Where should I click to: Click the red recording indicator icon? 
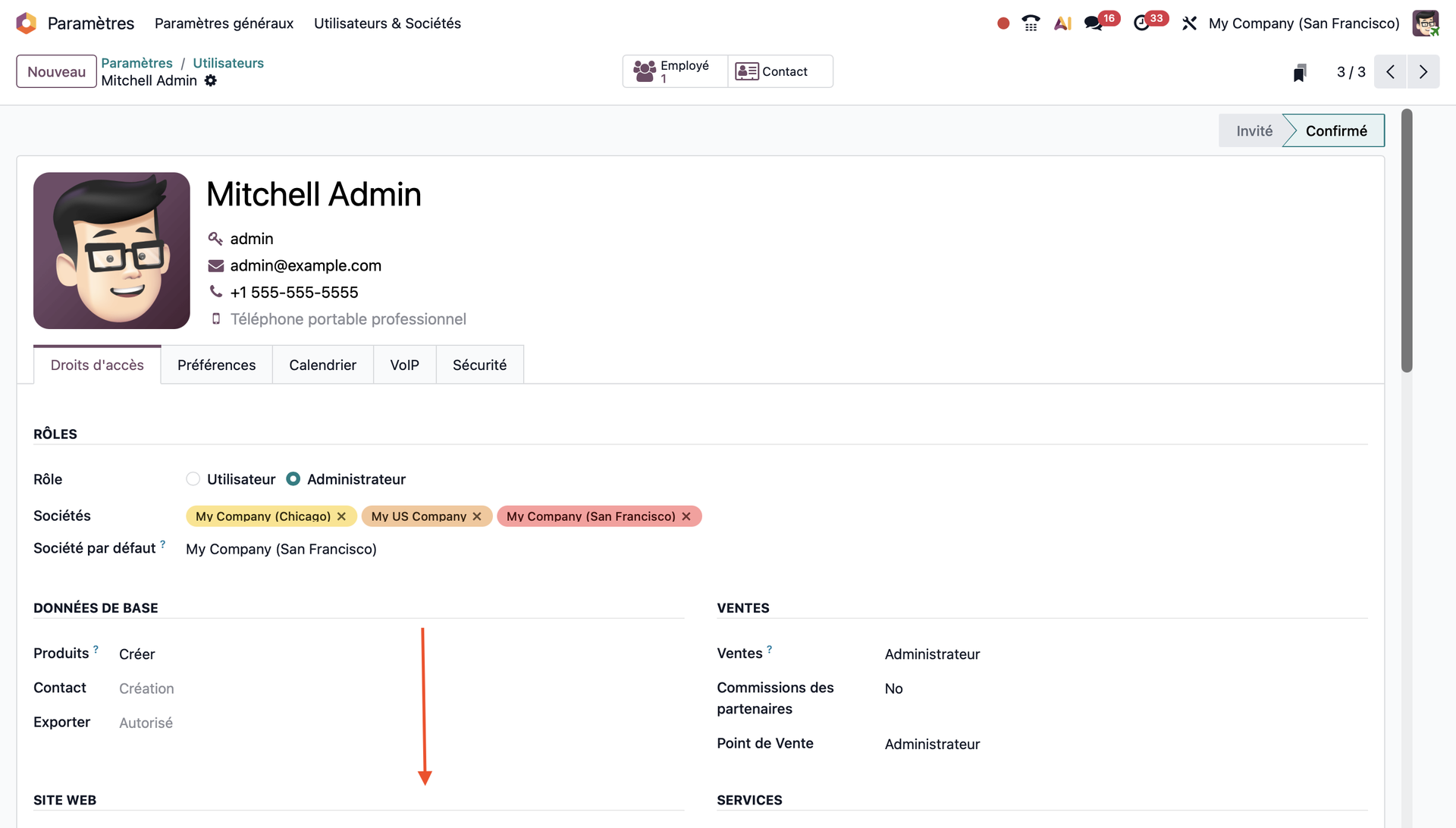pyautogui.click(x=1003, y=24)
